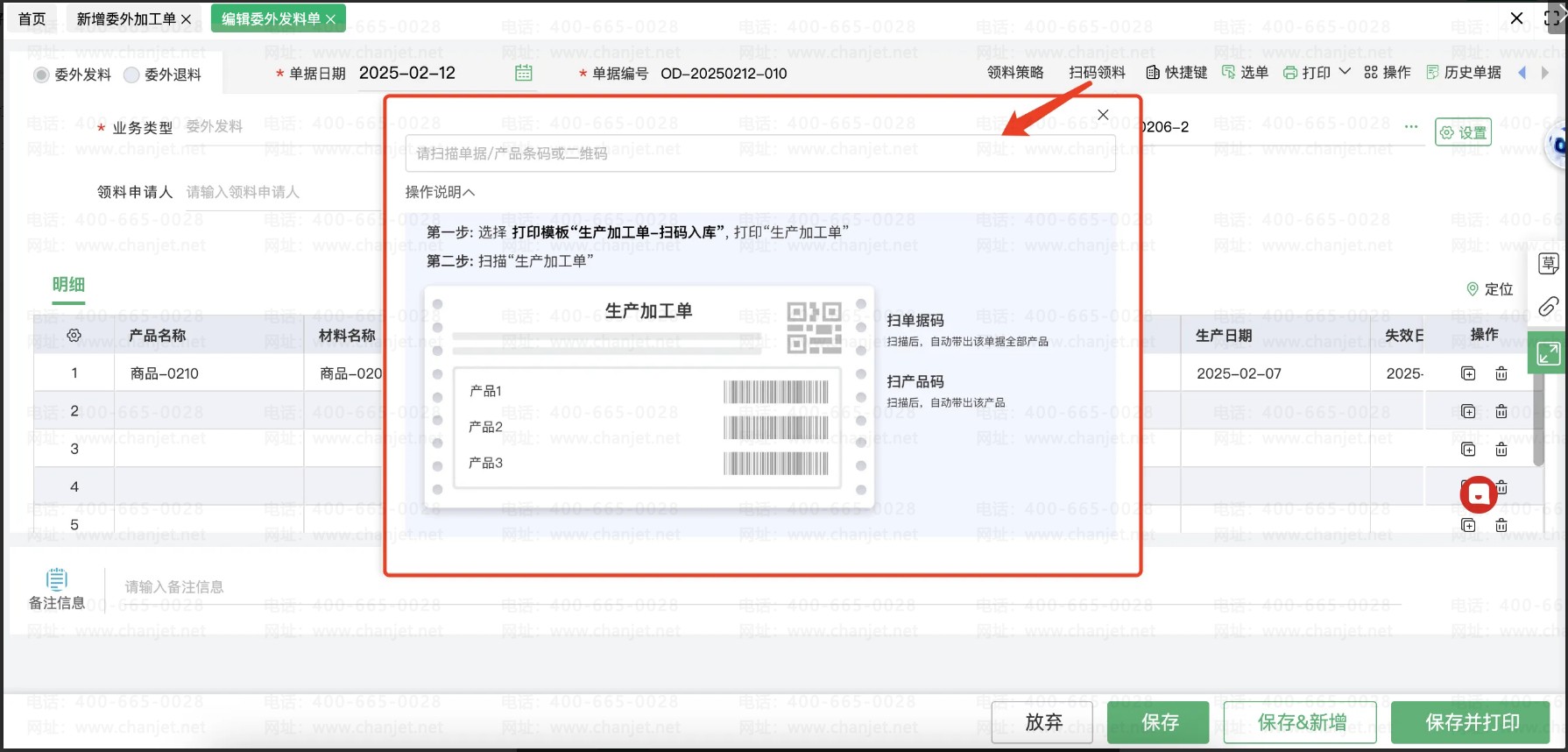Go to the next document arrow

(x=1544, y=73)
